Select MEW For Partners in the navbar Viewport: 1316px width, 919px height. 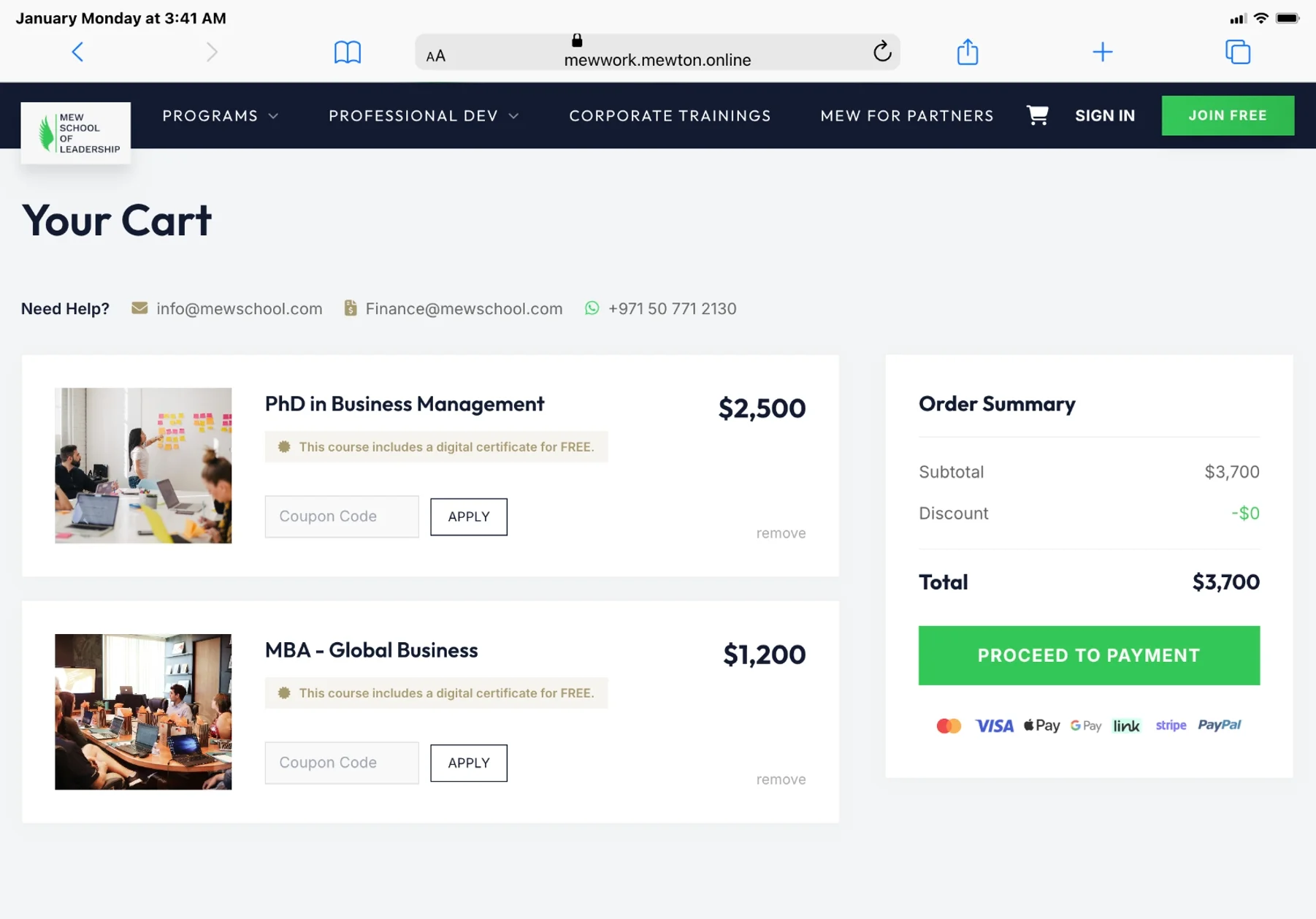pyautogui.click(x=906, y=115)
